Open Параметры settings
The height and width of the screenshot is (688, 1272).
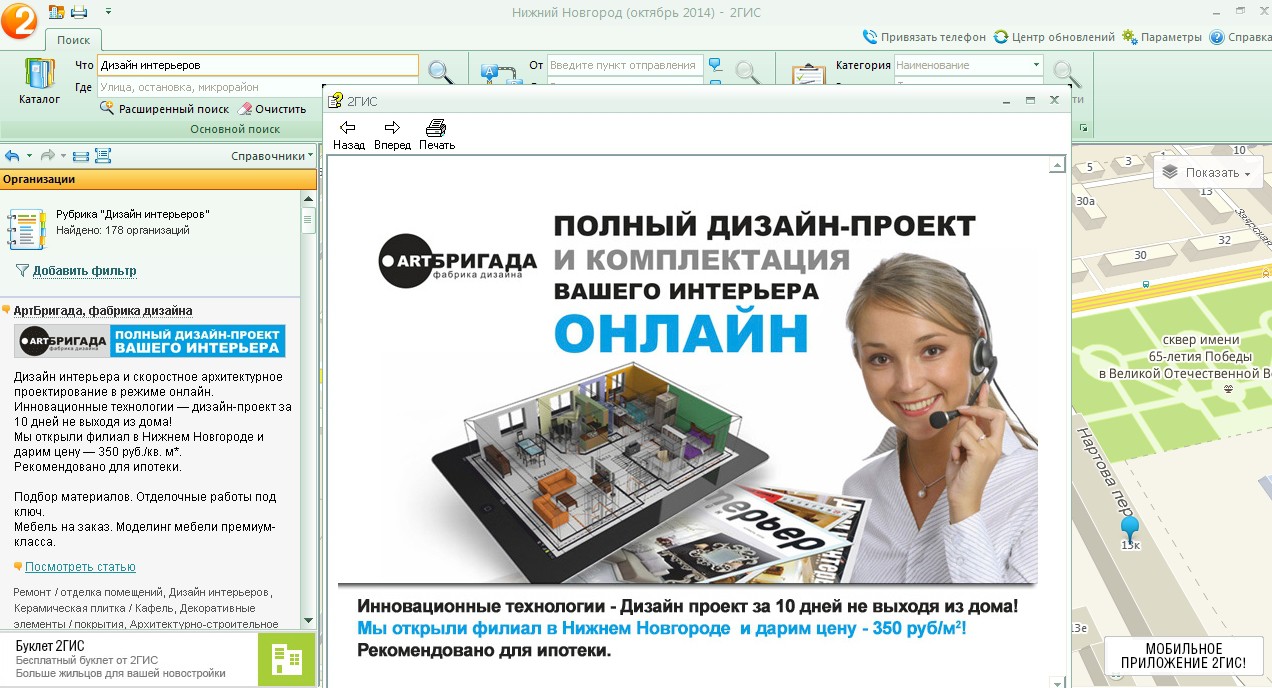pos(1161,37)
